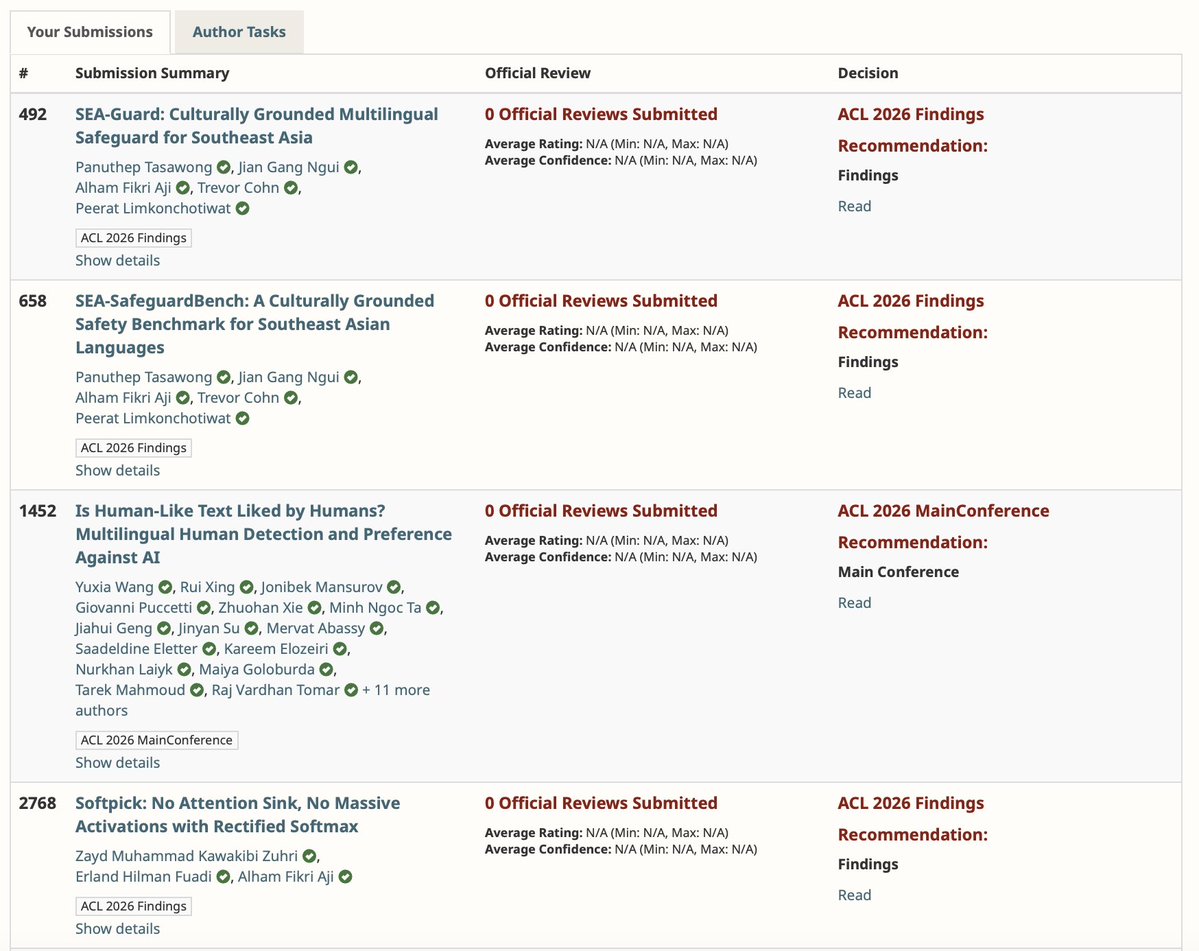The image size is (1199, 951).
Task: Click verified checkmark next to Erland Hilman Fuadi
Action: tap(223, 877)
